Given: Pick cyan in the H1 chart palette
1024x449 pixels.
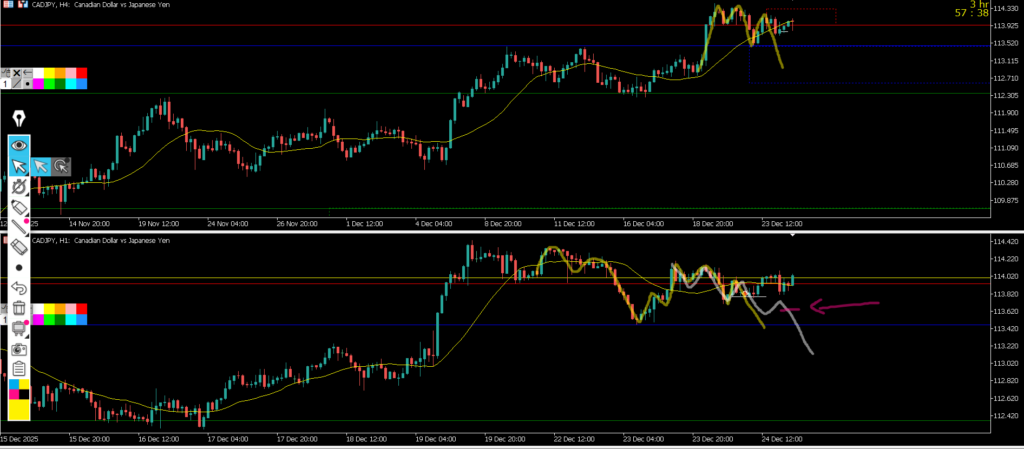Looking at the screenshot, I should pos(71,320).
